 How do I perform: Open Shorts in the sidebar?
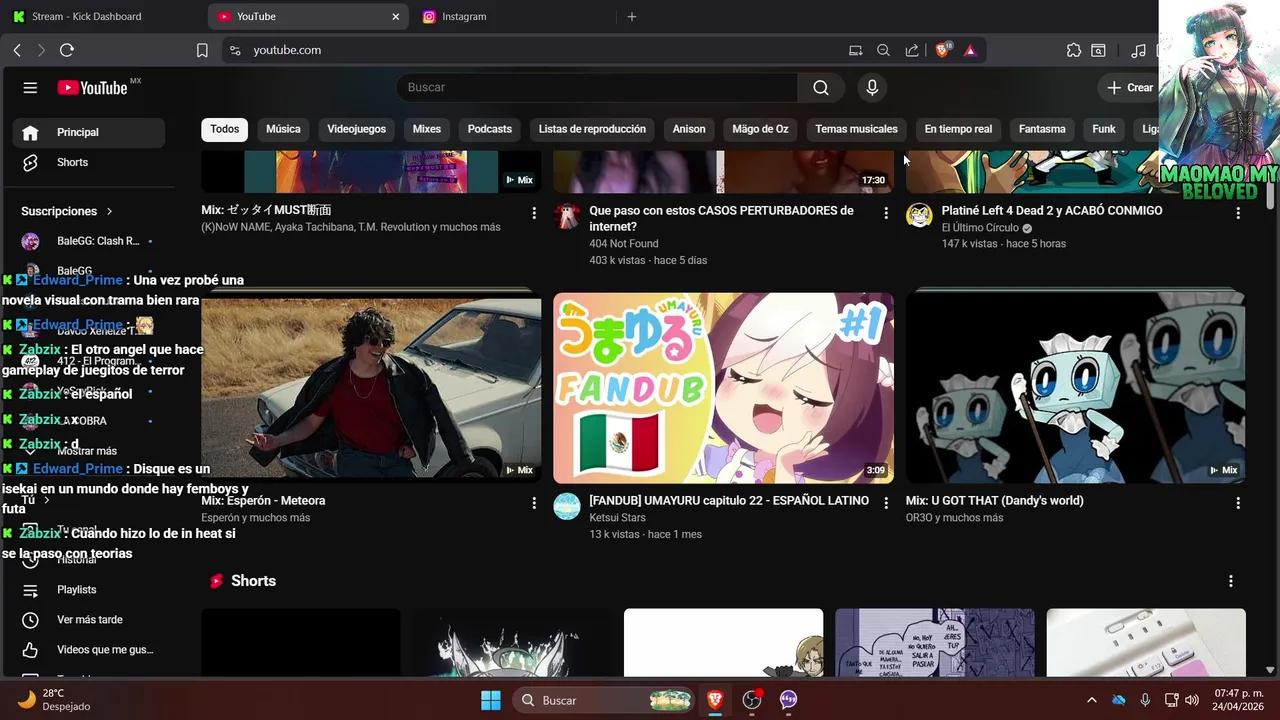(89, 162)
